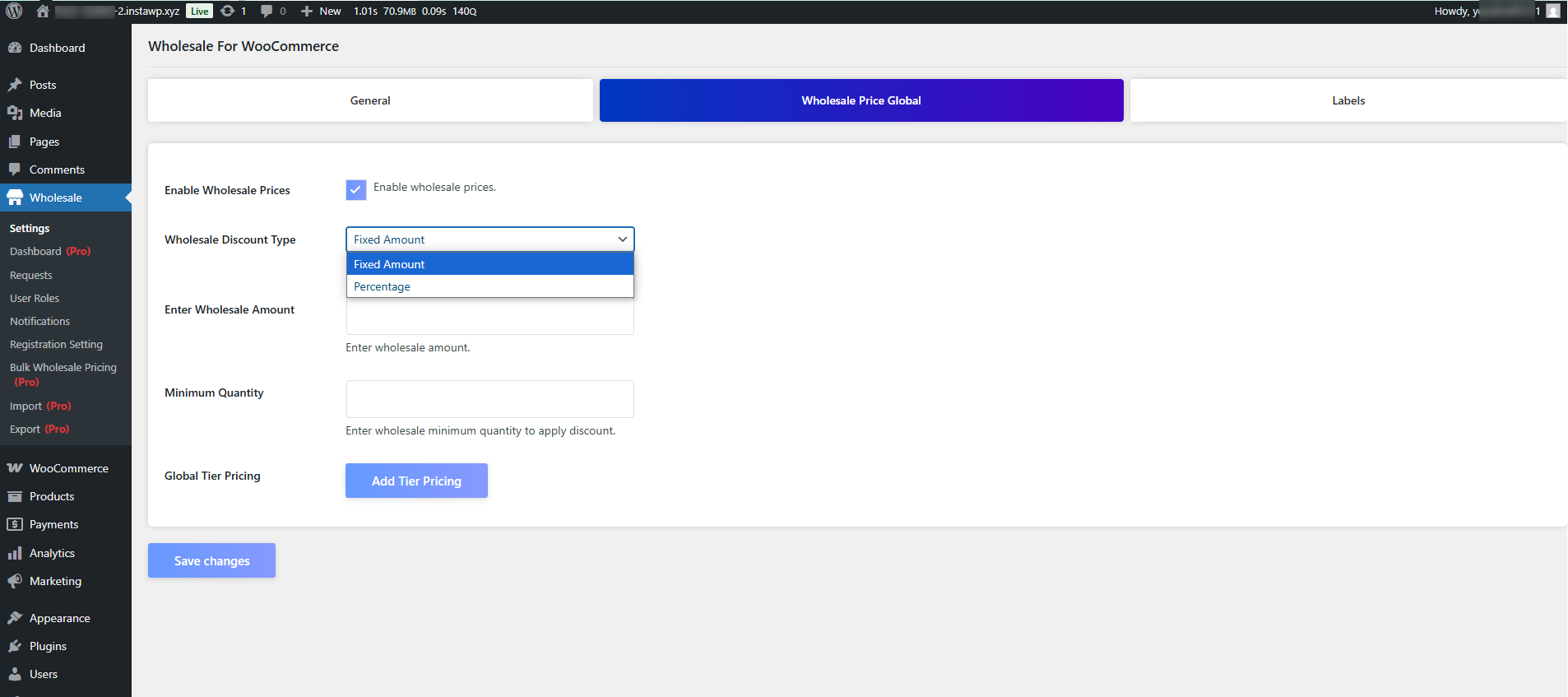Click the Wholesale For WooCommerce heading

[244, 46]
